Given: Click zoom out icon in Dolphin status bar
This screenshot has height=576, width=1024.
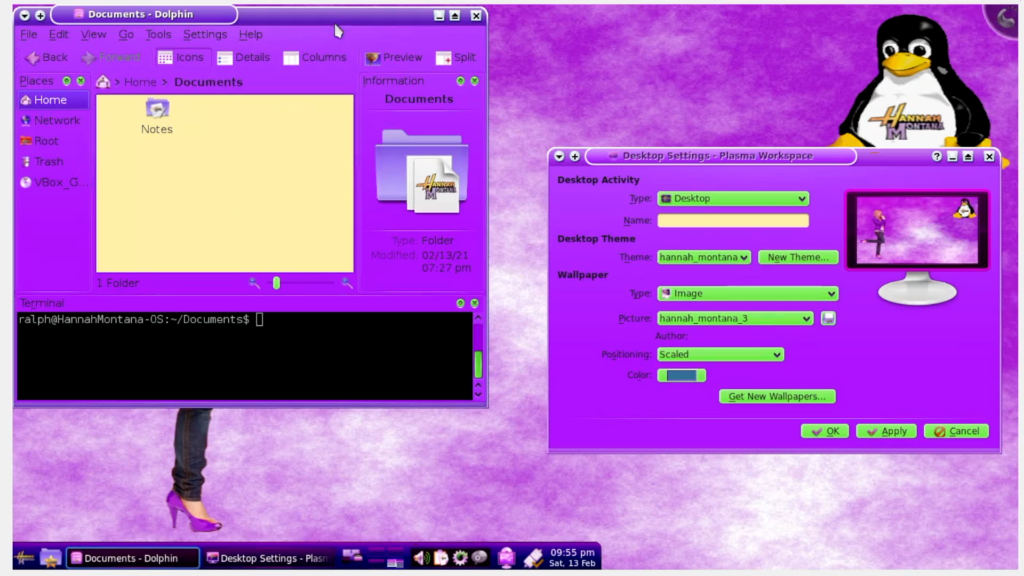Looking at the screenshot, I should (254, 283).
